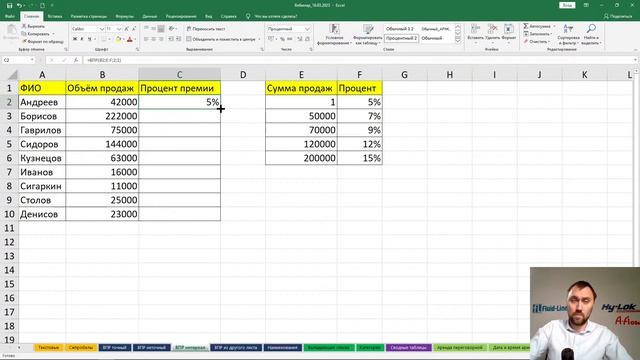The width and height of the screenshot is (640, 360).
Task: Open sheet tab ВПР из другого листа
Action: pos(236,348)
